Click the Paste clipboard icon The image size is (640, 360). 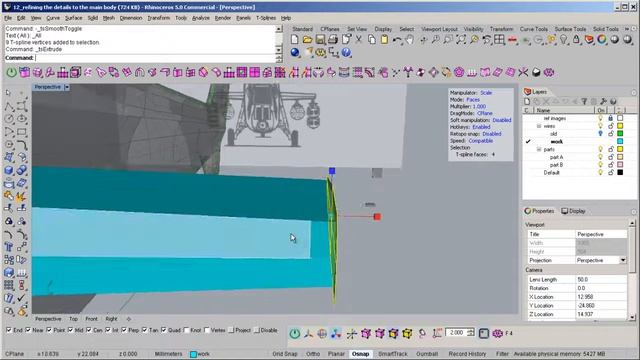[384, 40]
